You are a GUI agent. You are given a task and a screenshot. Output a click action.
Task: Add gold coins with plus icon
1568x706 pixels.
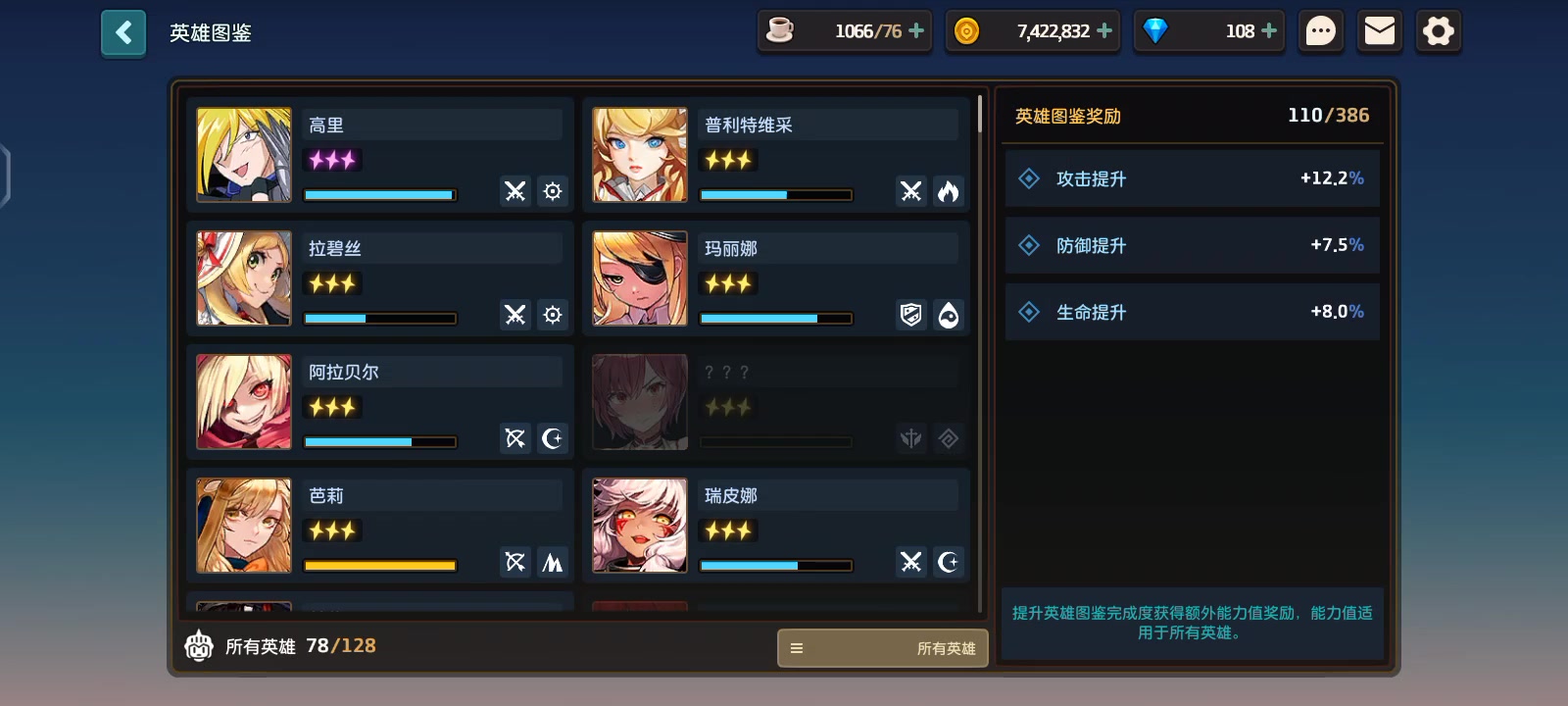click(1104, 31)
